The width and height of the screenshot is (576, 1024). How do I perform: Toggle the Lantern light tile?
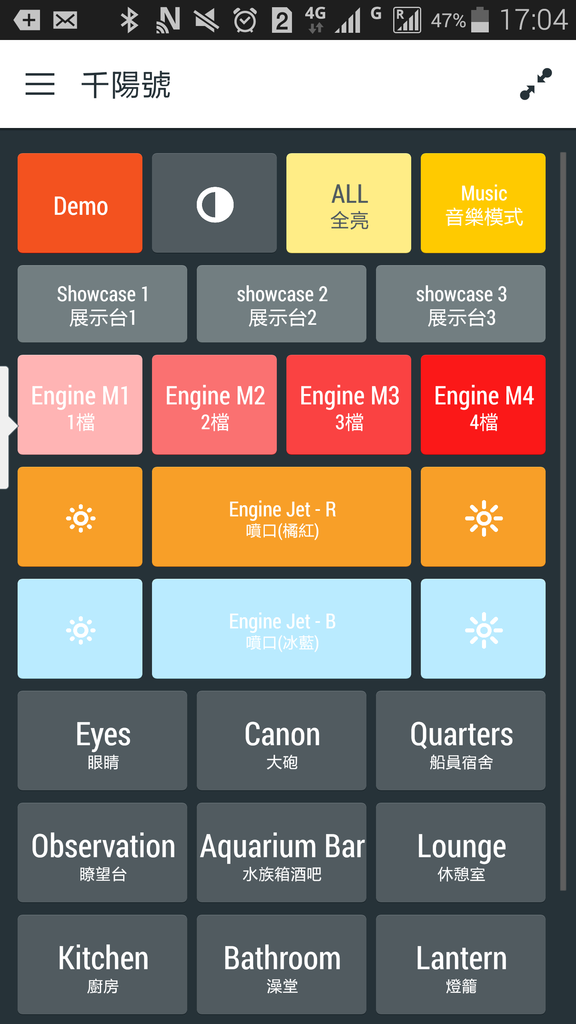coord(461,965)
